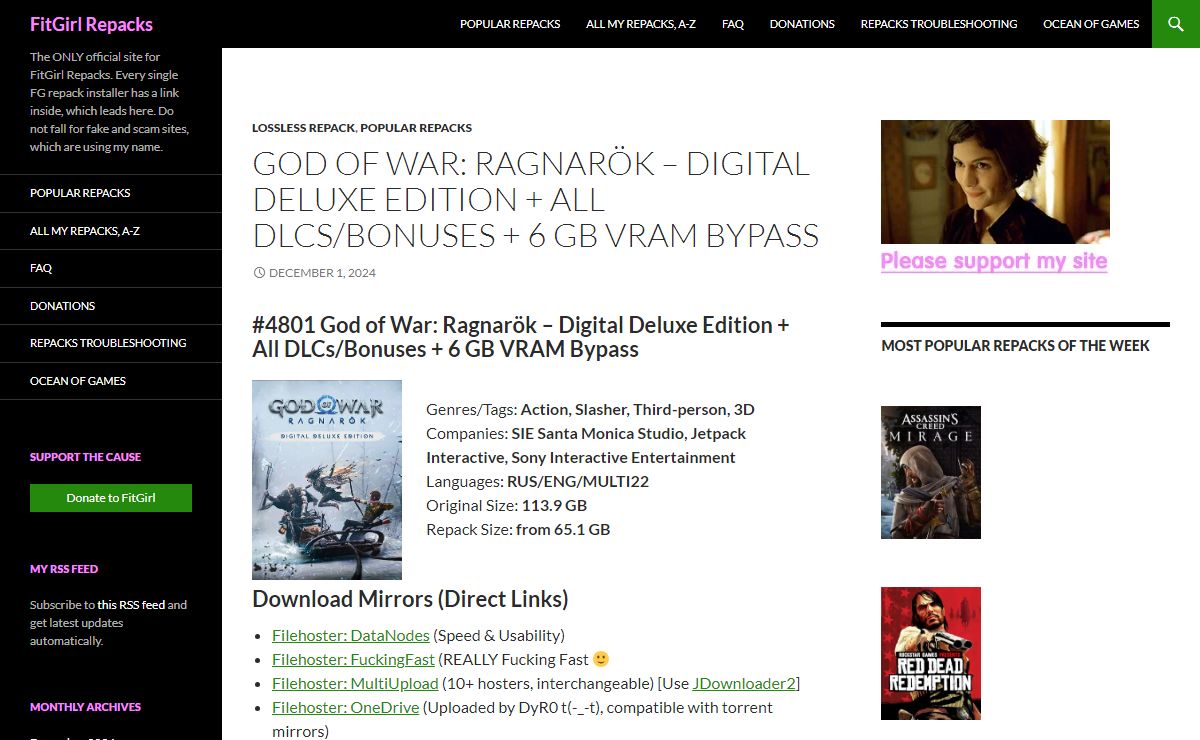Click the Donate to FitGirl button
Viewport: 1200px width, 740px height.
[111, 498]
